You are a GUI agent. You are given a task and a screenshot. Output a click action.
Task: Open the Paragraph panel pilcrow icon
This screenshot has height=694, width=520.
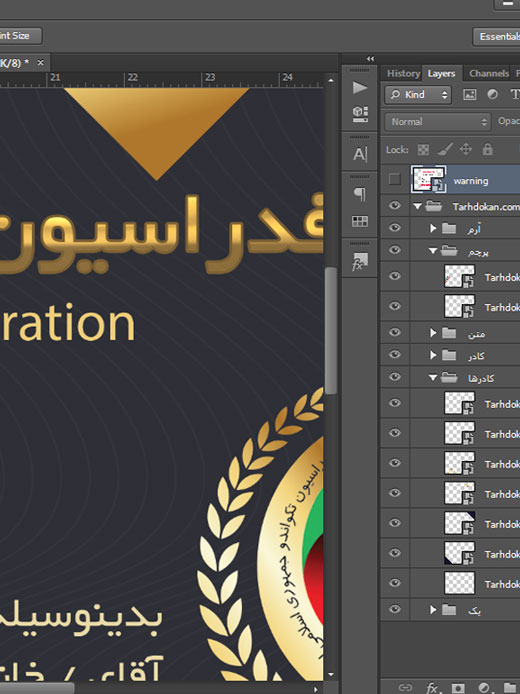click(360, 194)
